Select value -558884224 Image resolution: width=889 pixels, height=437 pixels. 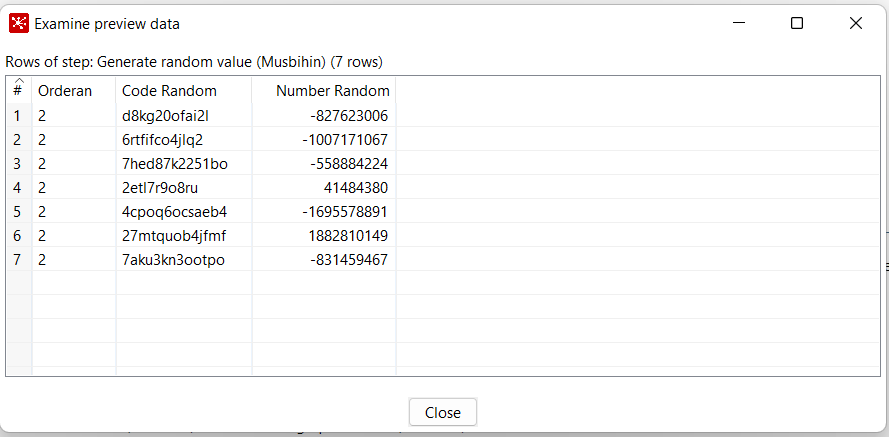[324, 164]
